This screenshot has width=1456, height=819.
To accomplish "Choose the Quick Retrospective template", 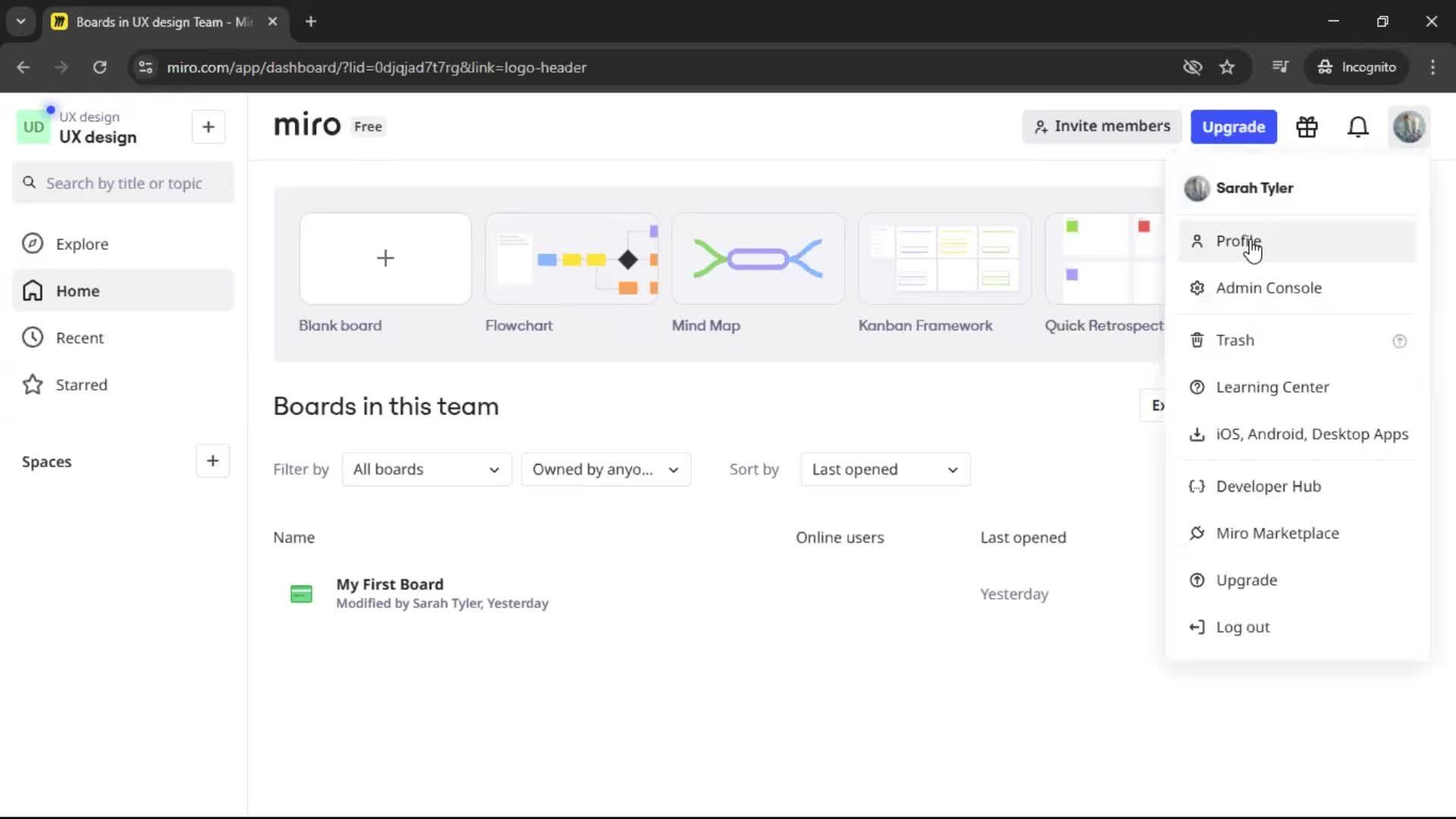I will coord(1105,259).
